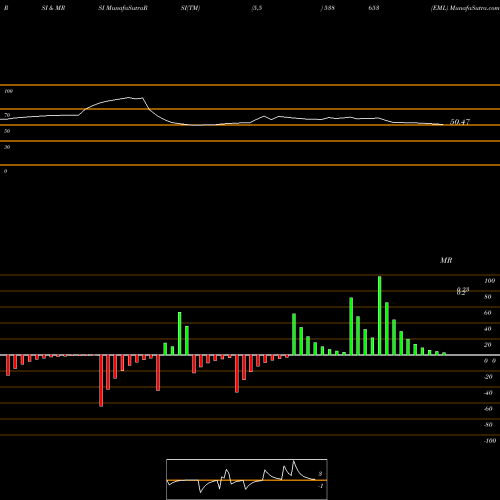The image size is (500, 500).
Task: Click the tallest green MR histogram bar
Action: click(380, 315)
